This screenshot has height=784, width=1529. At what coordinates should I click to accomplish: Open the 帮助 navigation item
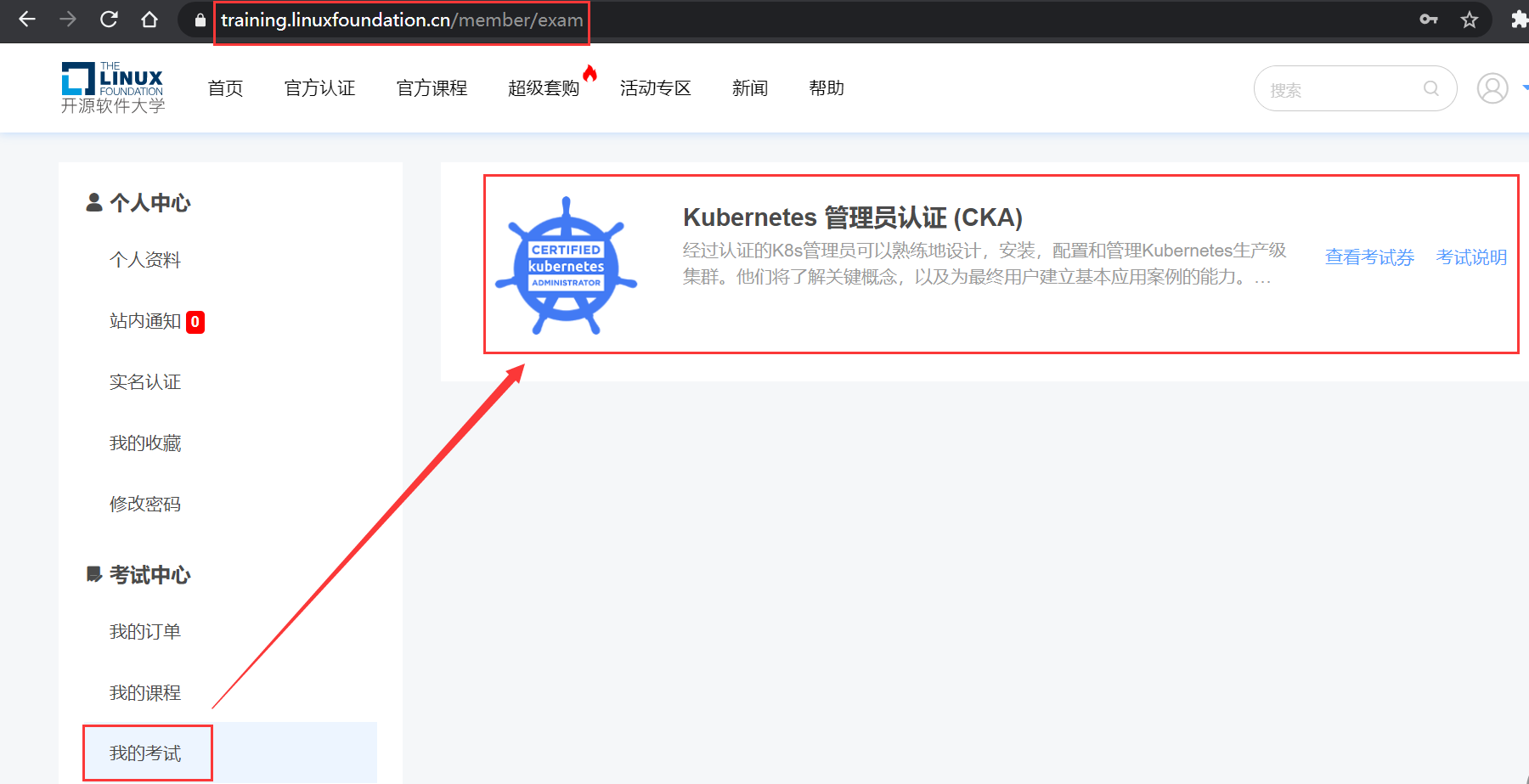click(x=827, y=88)
